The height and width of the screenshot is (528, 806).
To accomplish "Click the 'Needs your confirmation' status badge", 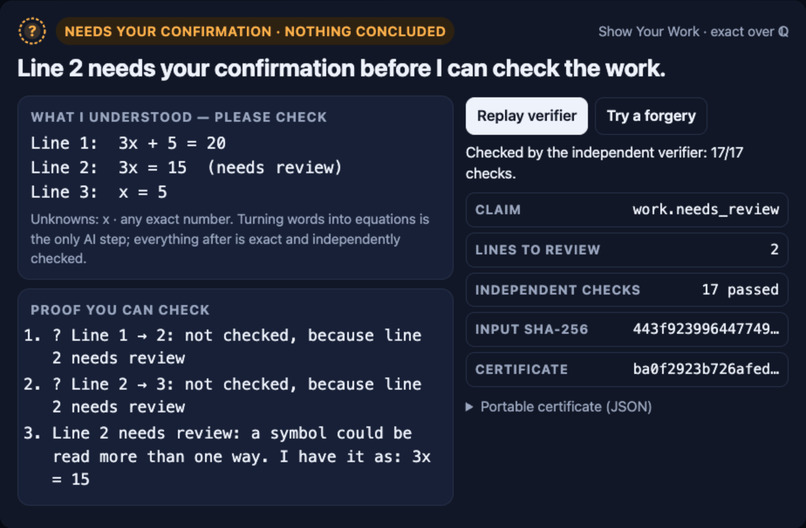I will (x=255, y=31).
